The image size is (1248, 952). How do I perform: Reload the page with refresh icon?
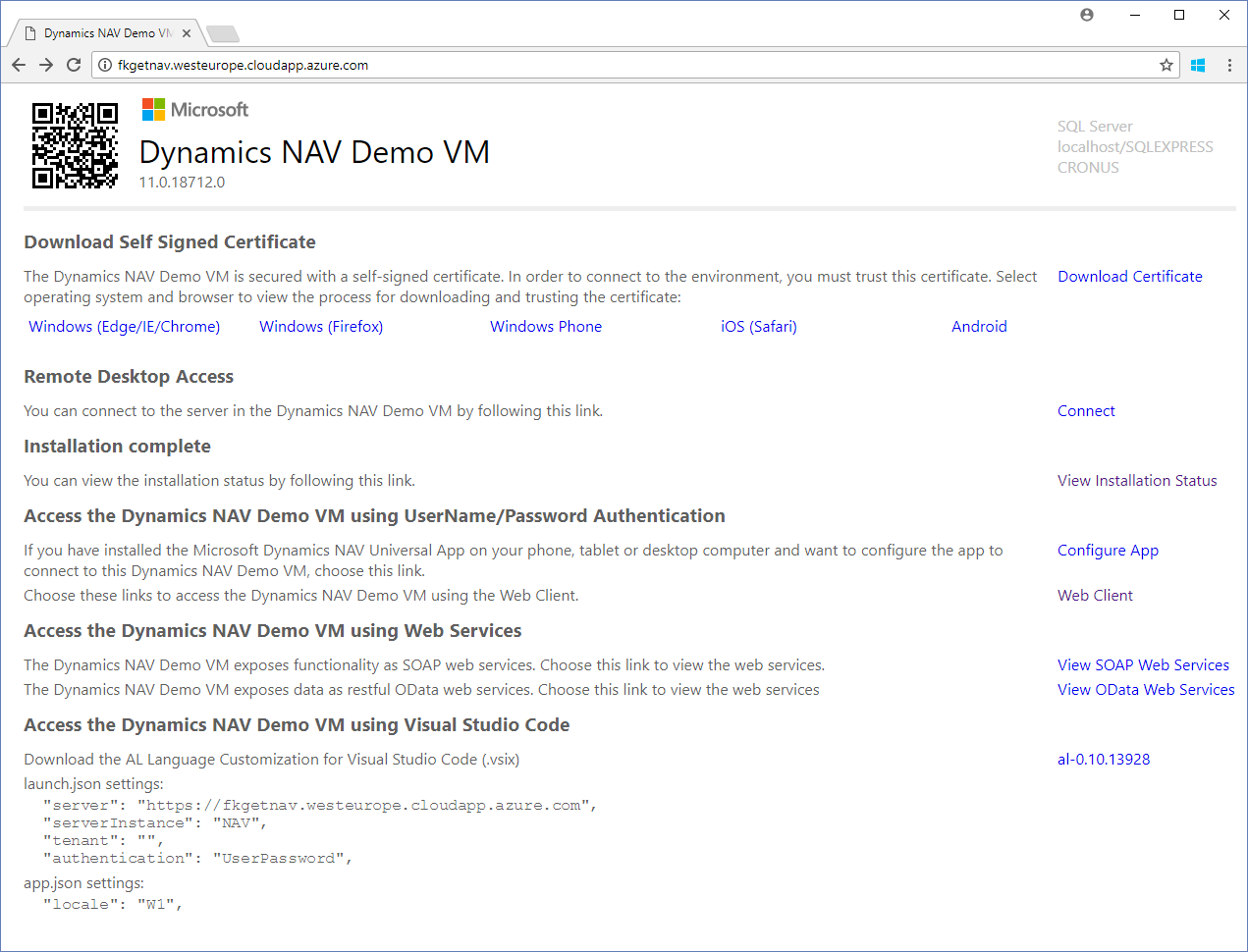click(x=74, y=65)
